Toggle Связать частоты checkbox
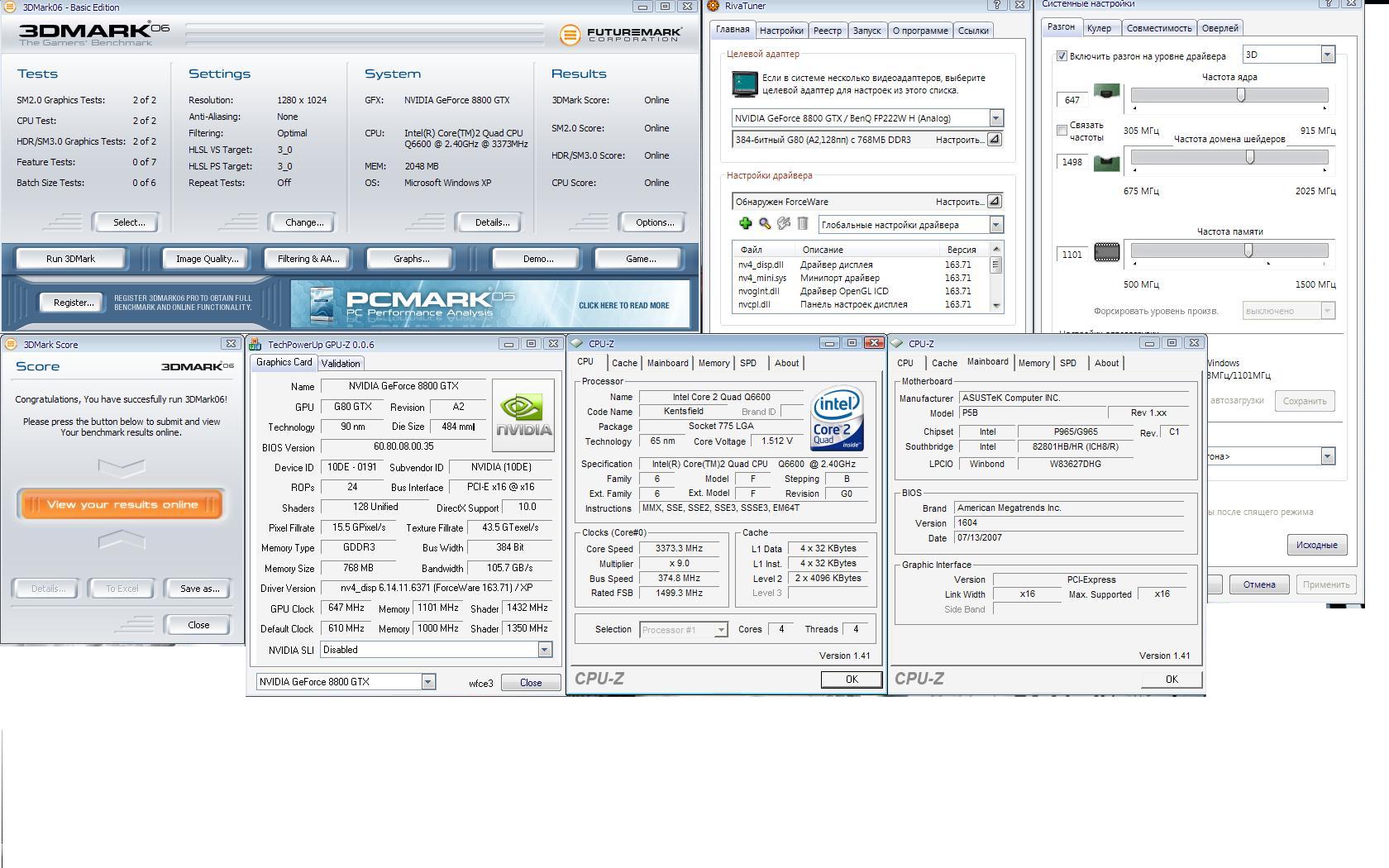This screenshot has width=1389, height=868. [1062, 131]
